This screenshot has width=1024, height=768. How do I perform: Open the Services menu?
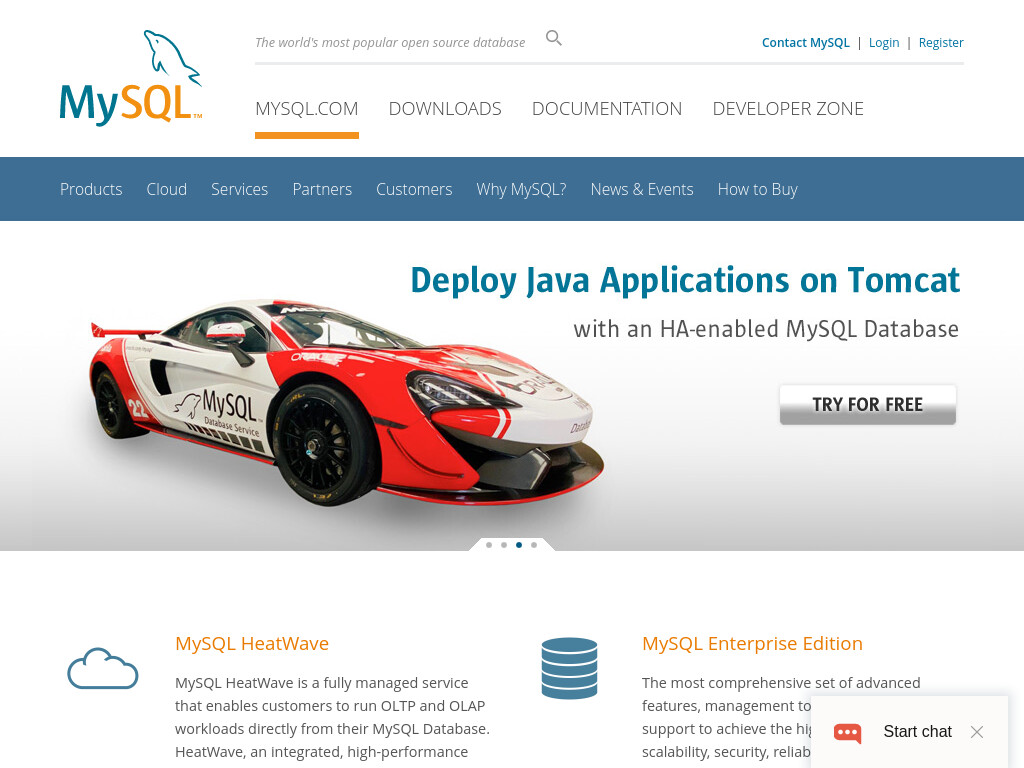tap(239, 189)
